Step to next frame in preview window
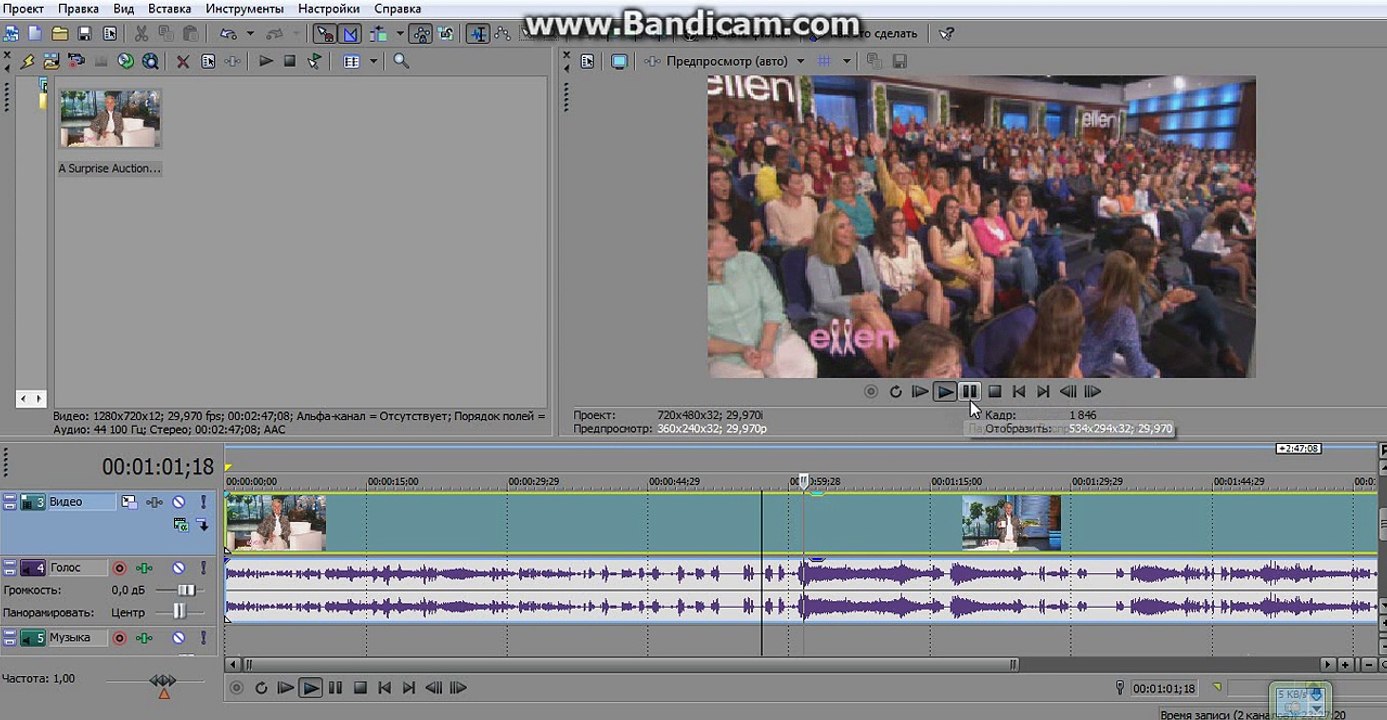The image size is (1387, 720). [1093, 392]
